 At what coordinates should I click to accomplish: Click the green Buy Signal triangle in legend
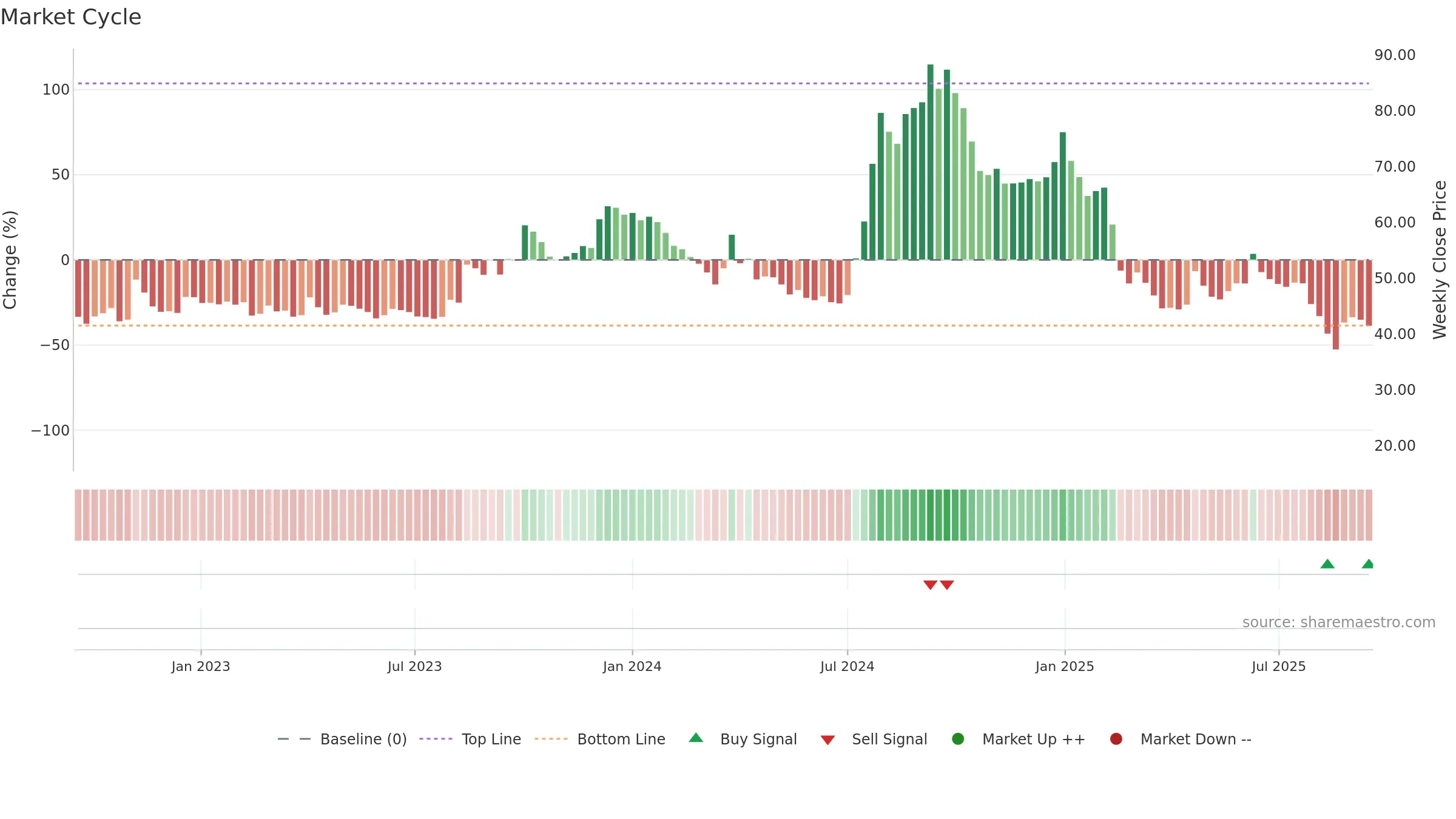click(696, 738)
